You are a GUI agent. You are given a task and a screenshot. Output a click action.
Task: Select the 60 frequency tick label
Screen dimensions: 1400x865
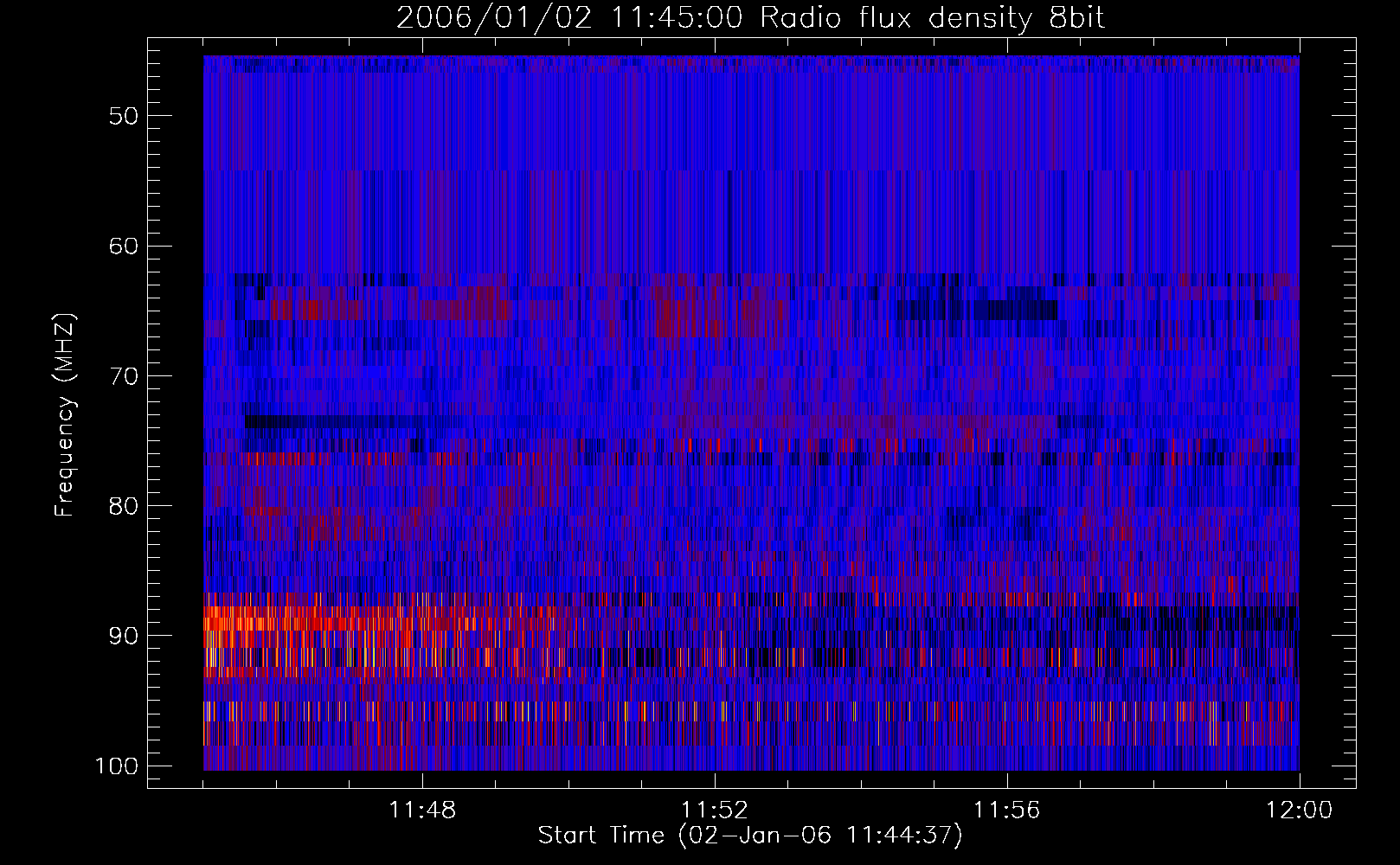pyautogui.click(x=124, y=246)
